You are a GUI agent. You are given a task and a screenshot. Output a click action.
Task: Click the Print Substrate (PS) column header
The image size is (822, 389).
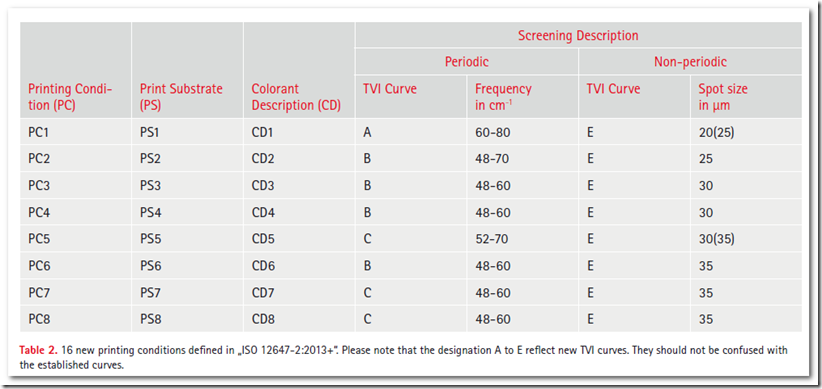[181, 97]
